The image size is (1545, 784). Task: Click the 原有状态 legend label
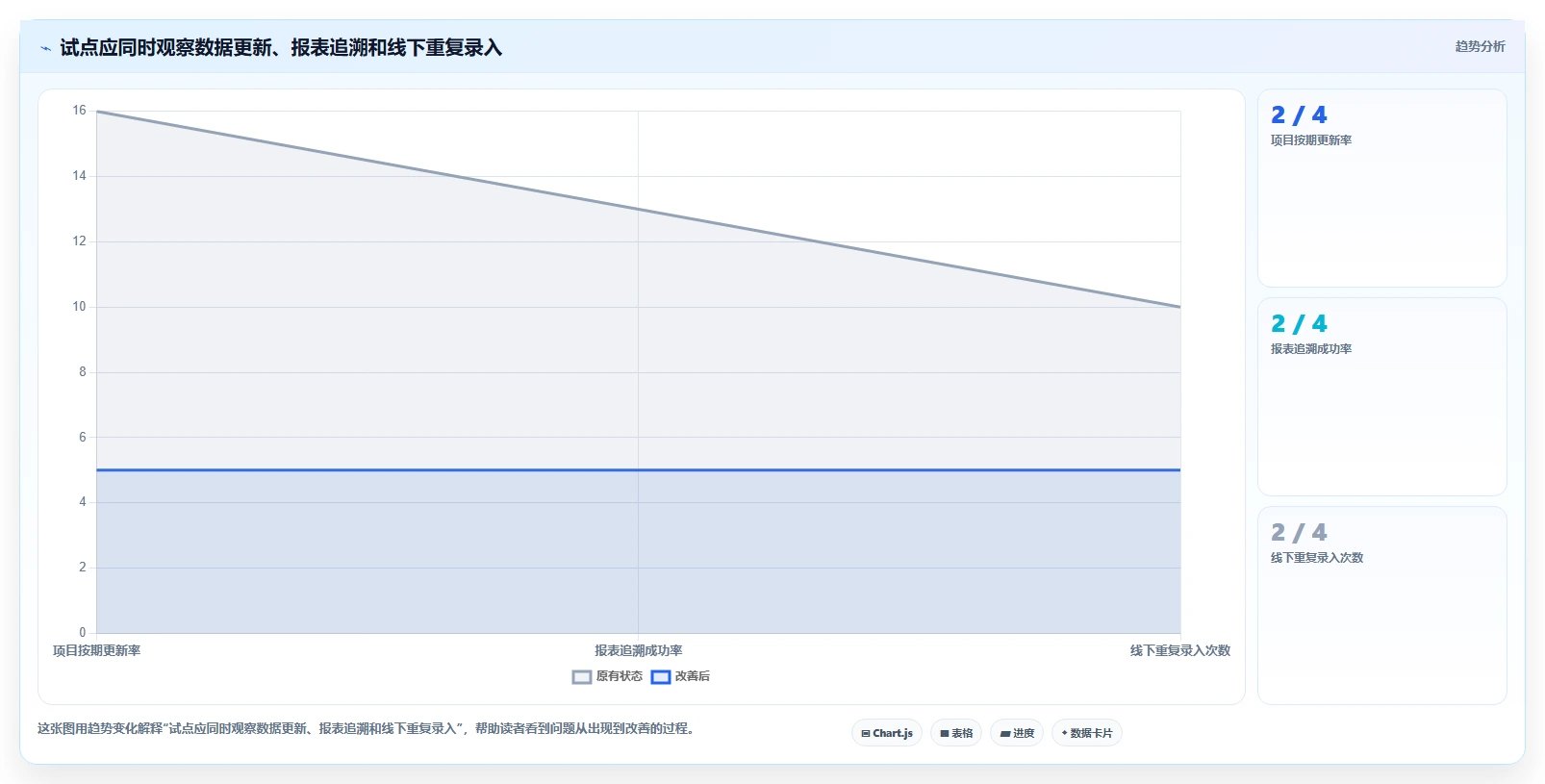pyautogui.click(x=620, y=676)
